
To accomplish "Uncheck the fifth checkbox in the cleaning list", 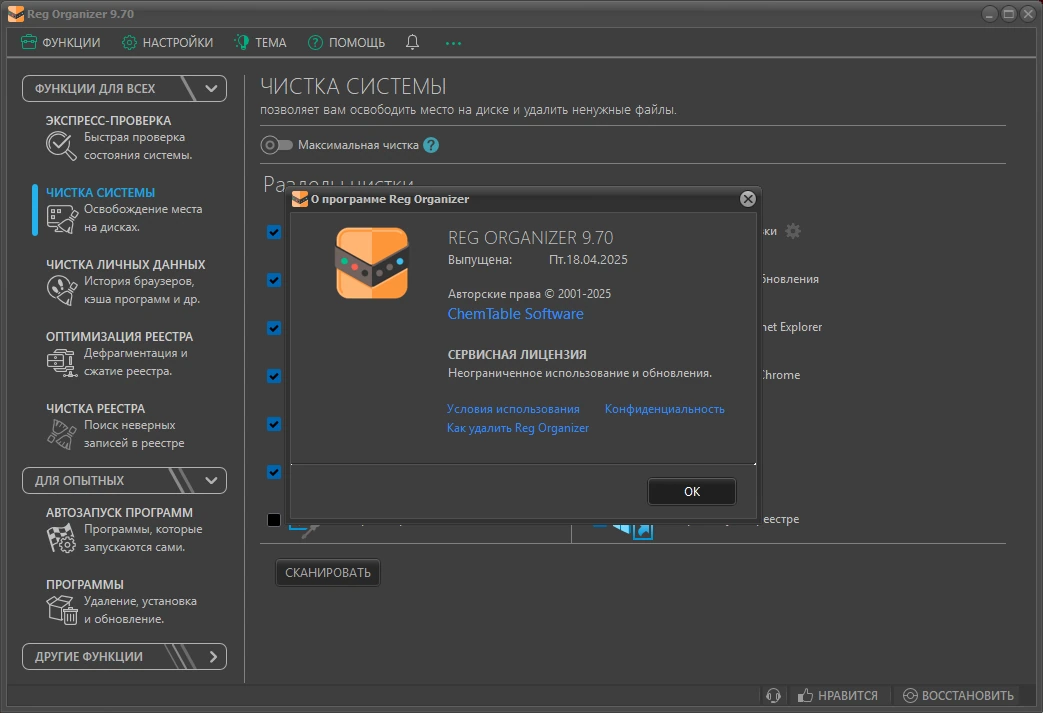I will [x=273, y=424].
